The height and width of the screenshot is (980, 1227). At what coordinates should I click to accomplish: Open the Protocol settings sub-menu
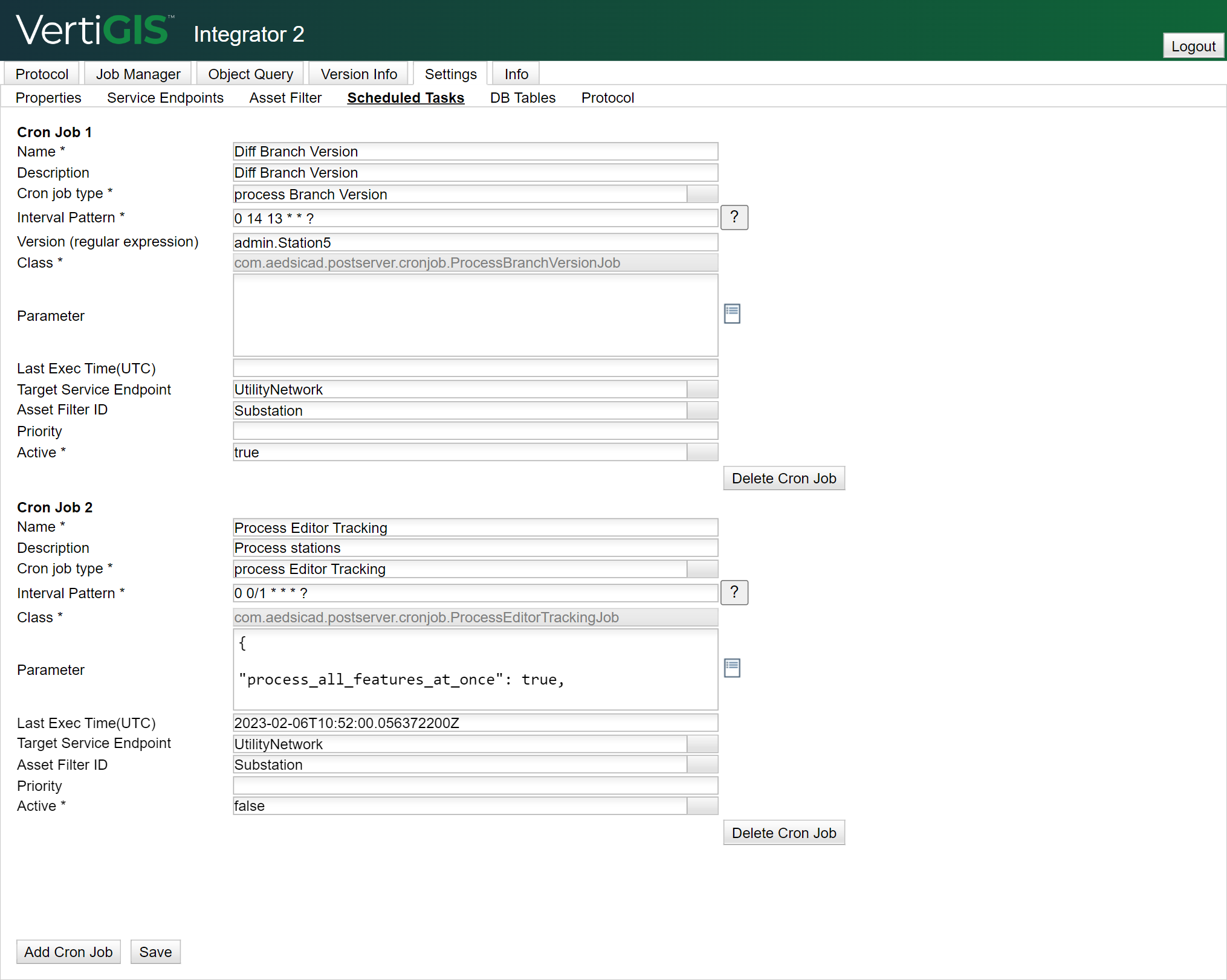(x=607, y=97)
